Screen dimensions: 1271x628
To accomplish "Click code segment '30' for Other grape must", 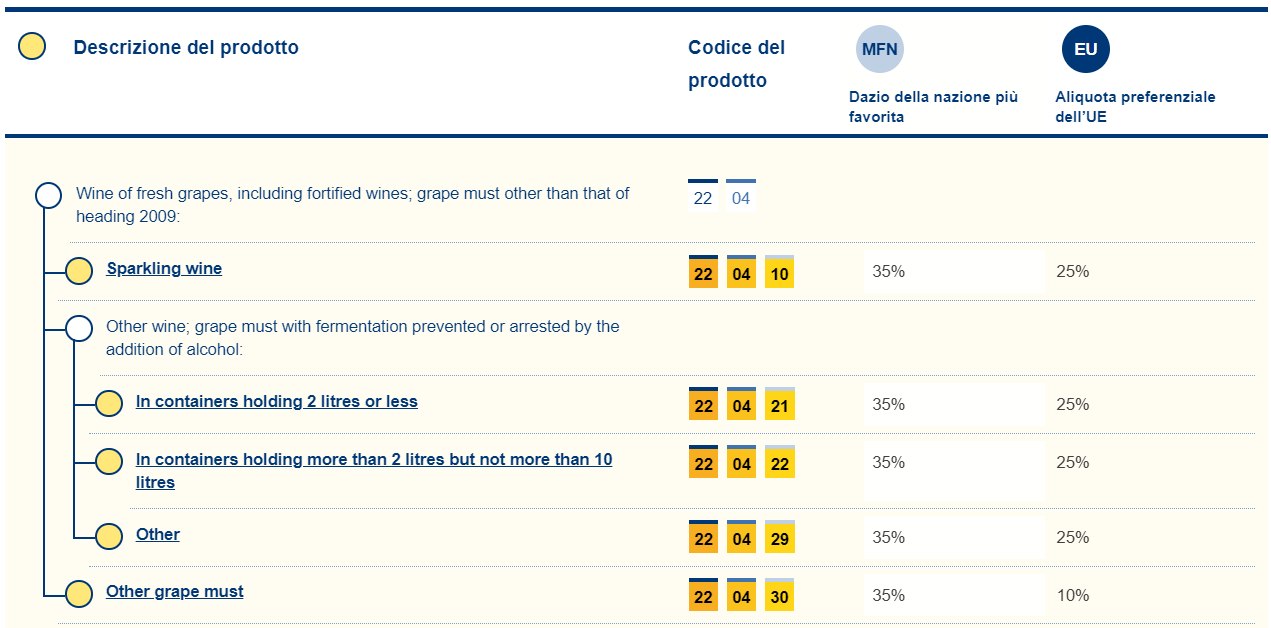I will coord(779,597).
